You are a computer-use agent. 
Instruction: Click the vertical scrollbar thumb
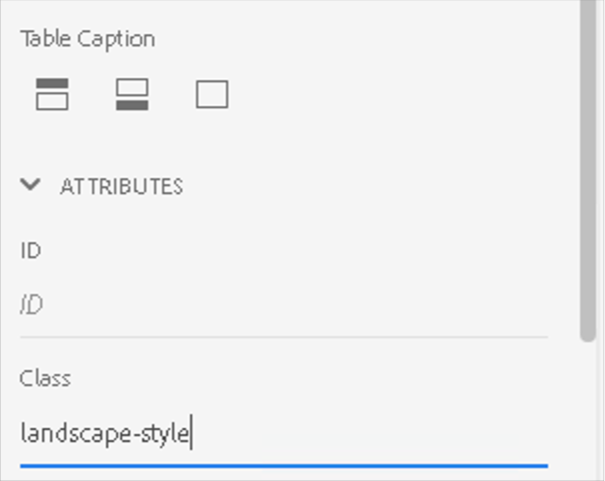(x=587, y=170)
